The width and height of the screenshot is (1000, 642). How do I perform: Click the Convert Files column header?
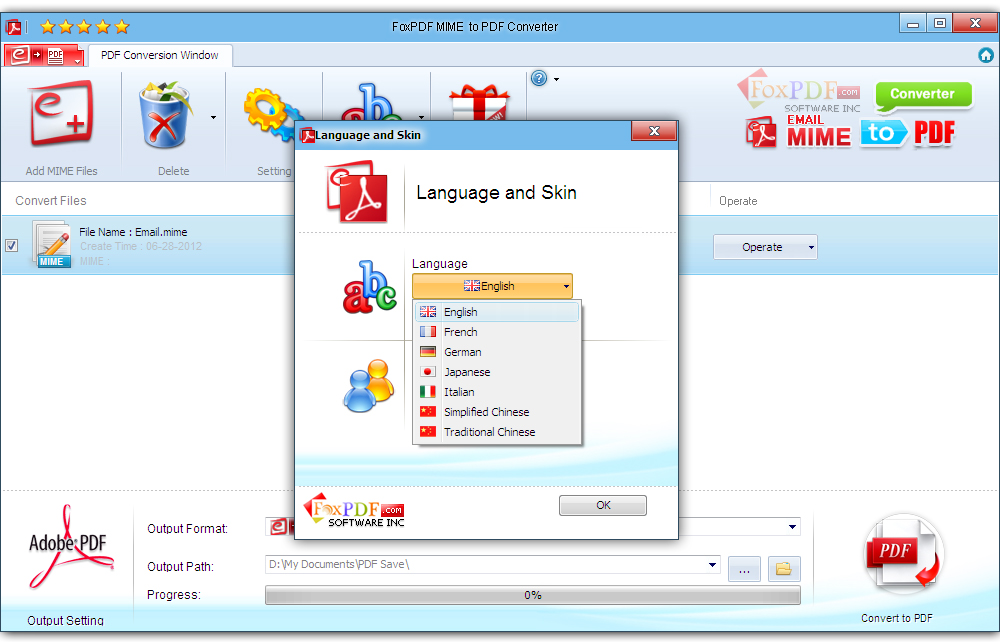tap(51, 201)
